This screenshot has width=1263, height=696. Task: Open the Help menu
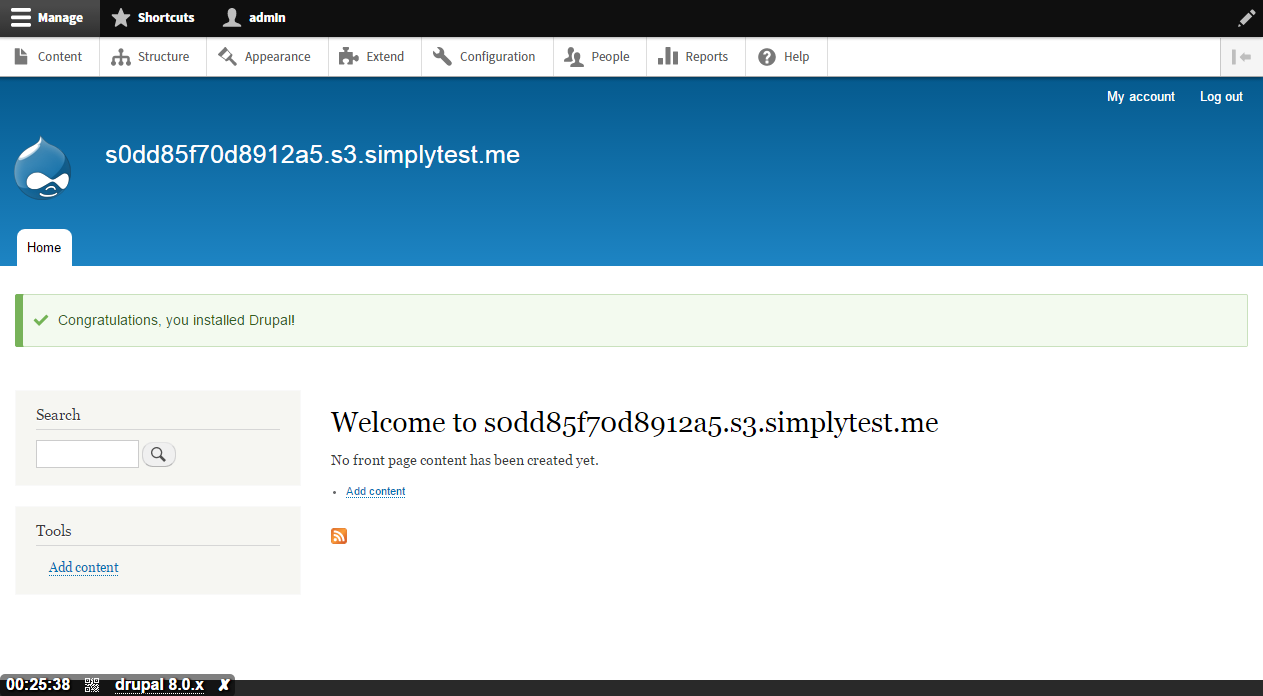[x=786, y=56]
